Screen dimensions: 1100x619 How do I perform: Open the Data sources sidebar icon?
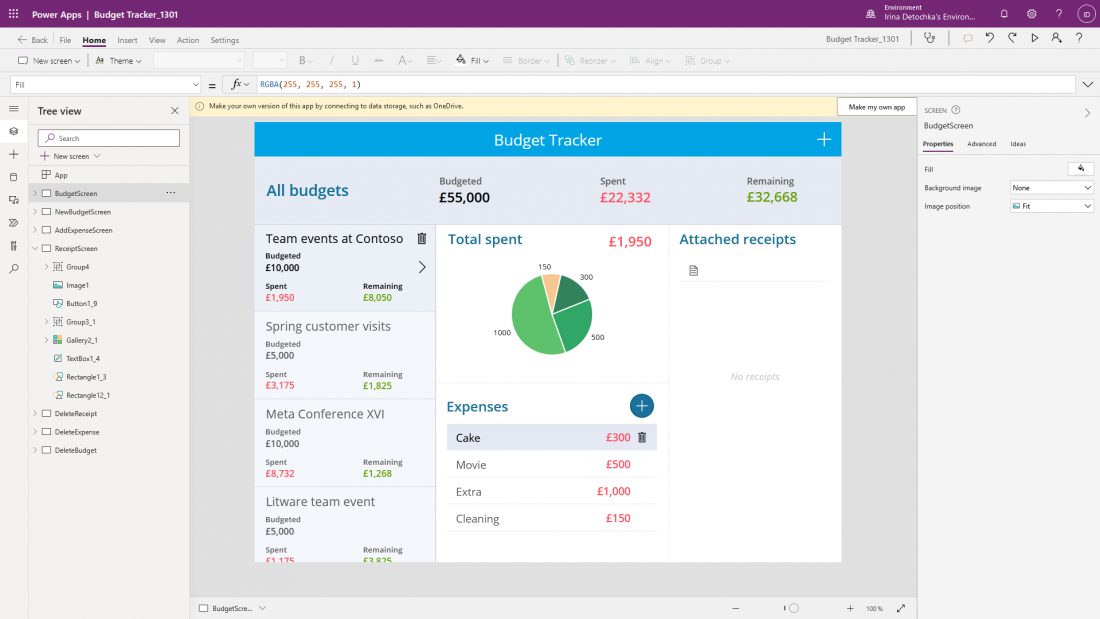click(x=13, y=177)
